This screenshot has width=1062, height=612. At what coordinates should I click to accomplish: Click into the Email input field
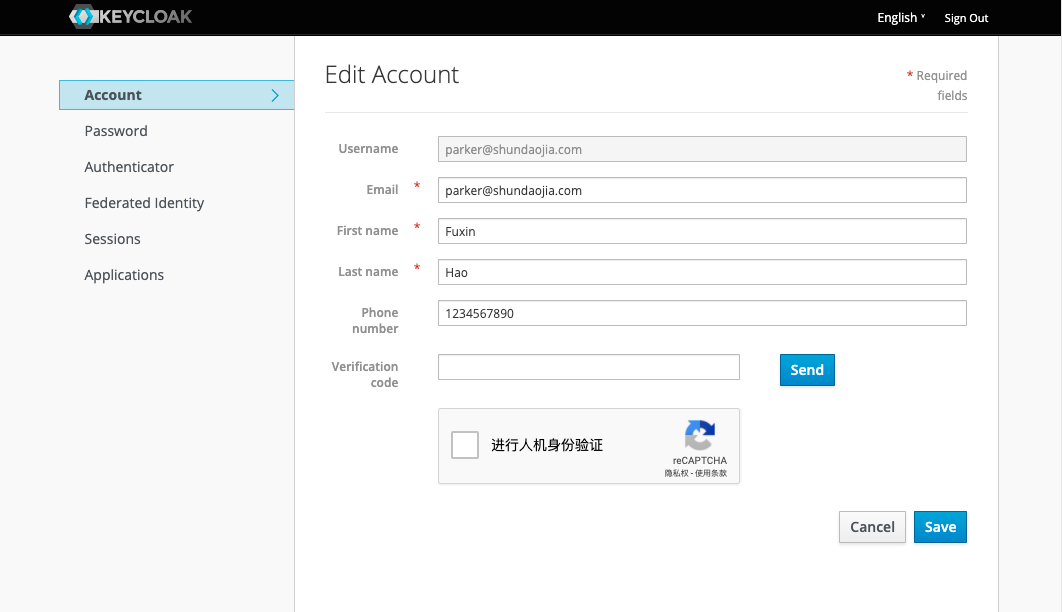click(x=702, y=190)
